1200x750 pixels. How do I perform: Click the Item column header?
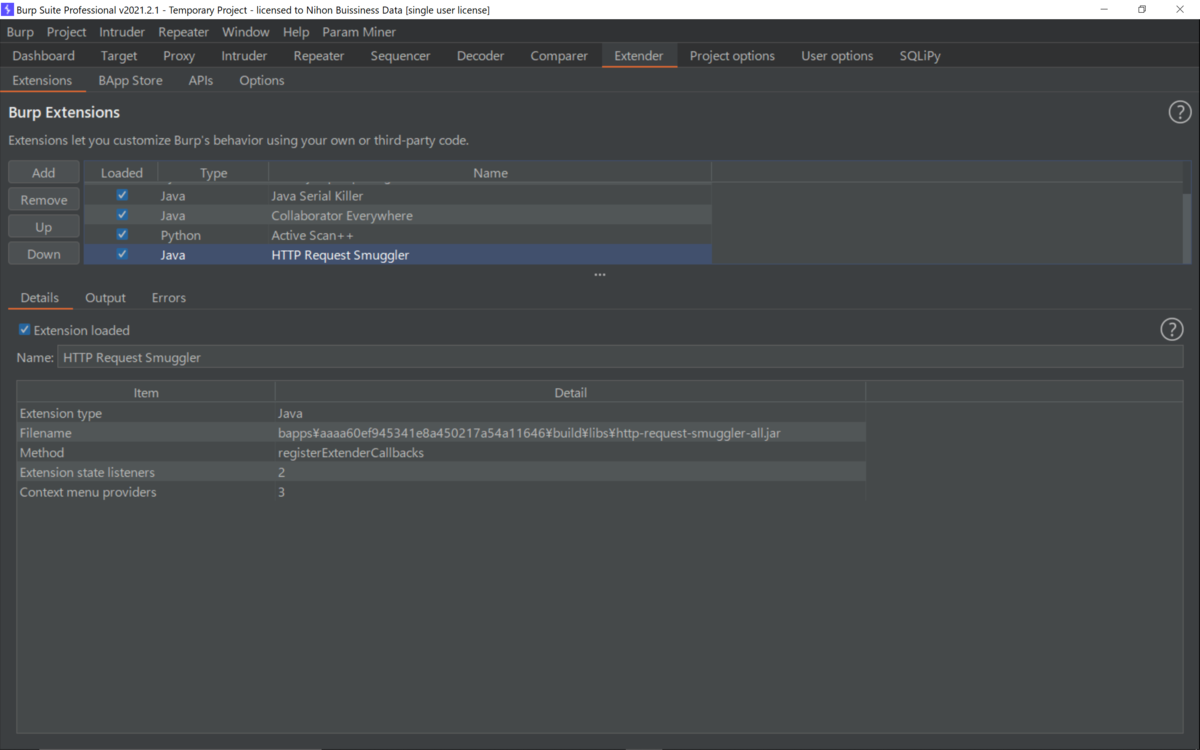click(x=146, y=393)
